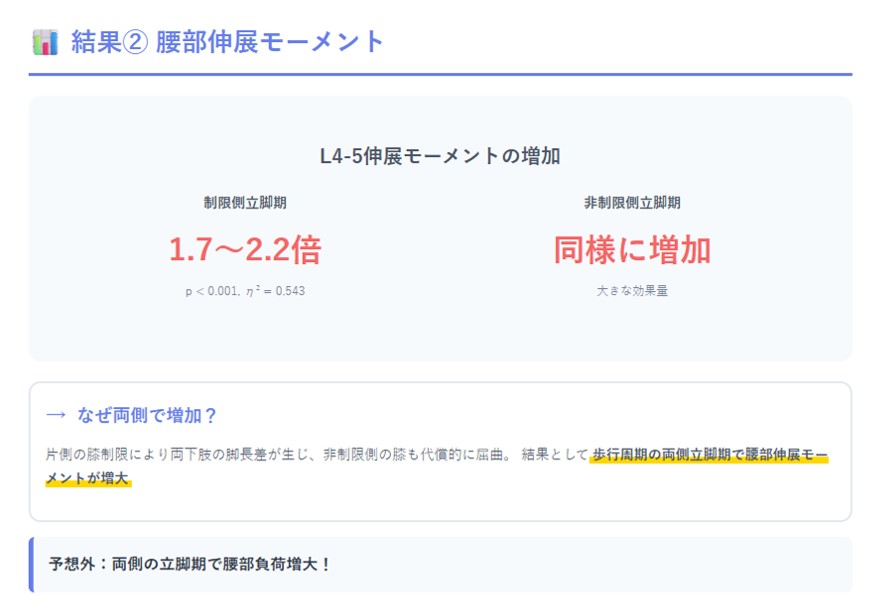Click the L4-5伸展モーメントの増加 card title

[x=440, y=156]
